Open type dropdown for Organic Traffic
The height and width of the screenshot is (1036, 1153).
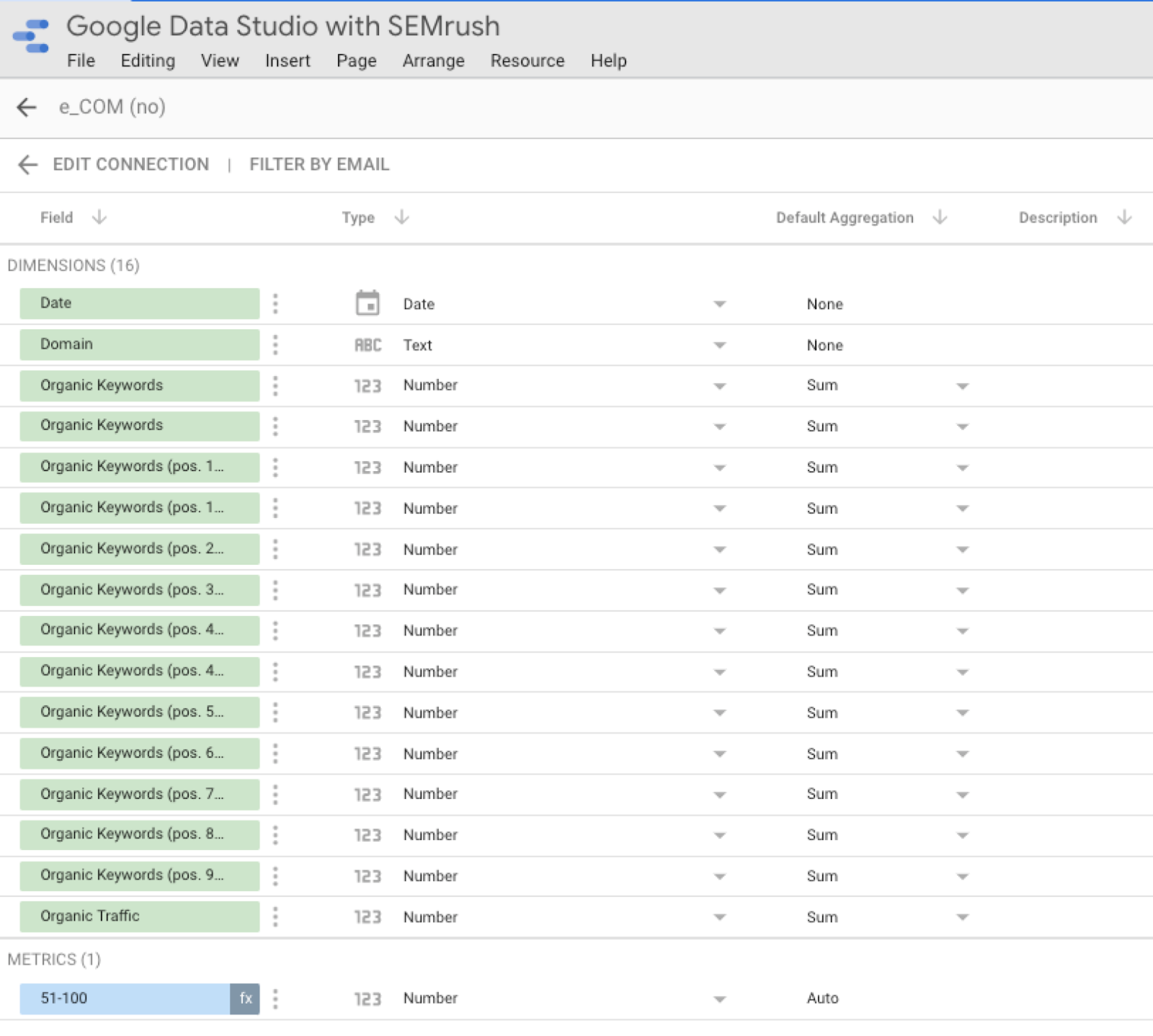tap(719, 917)
